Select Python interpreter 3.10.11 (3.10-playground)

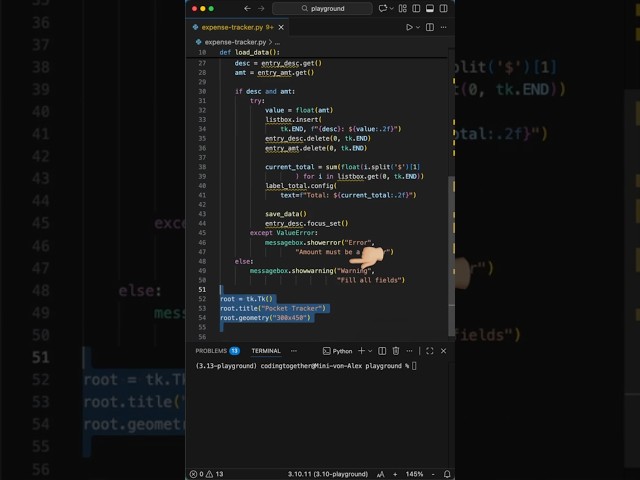coord(328,474)
